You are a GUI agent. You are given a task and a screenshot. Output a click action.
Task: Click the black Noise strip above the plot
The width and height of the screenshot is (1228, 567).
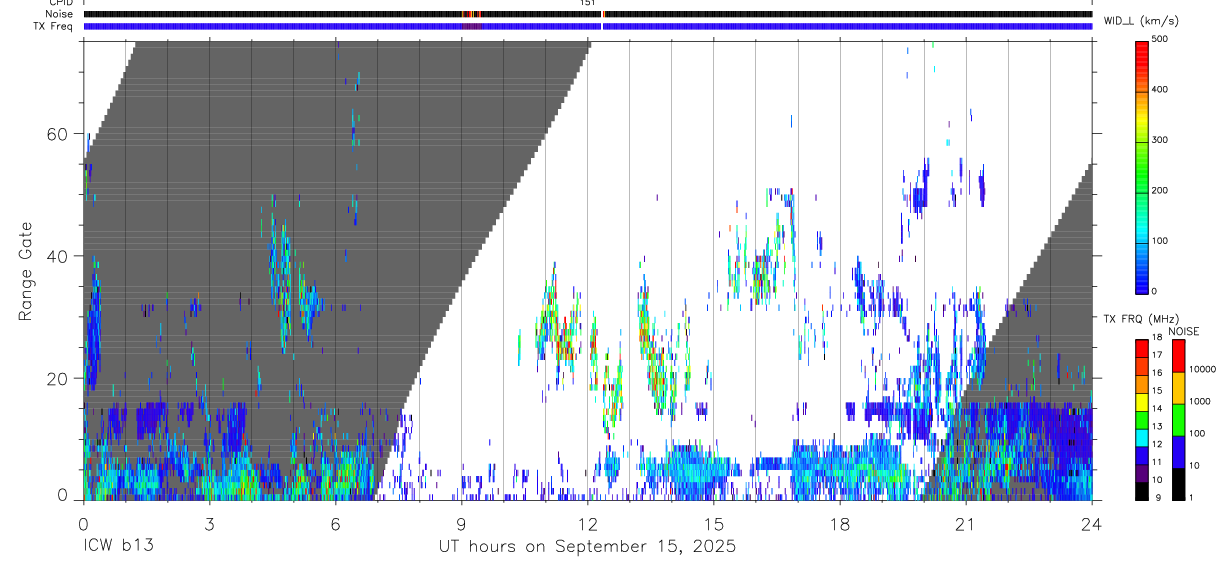point(588,14)
